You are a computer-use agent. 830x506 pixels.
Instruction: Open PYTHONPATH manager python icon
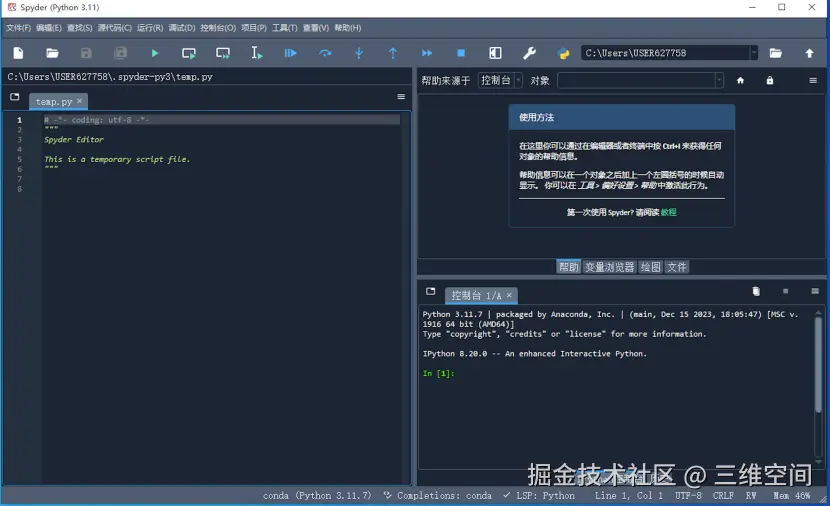[563, 53]
